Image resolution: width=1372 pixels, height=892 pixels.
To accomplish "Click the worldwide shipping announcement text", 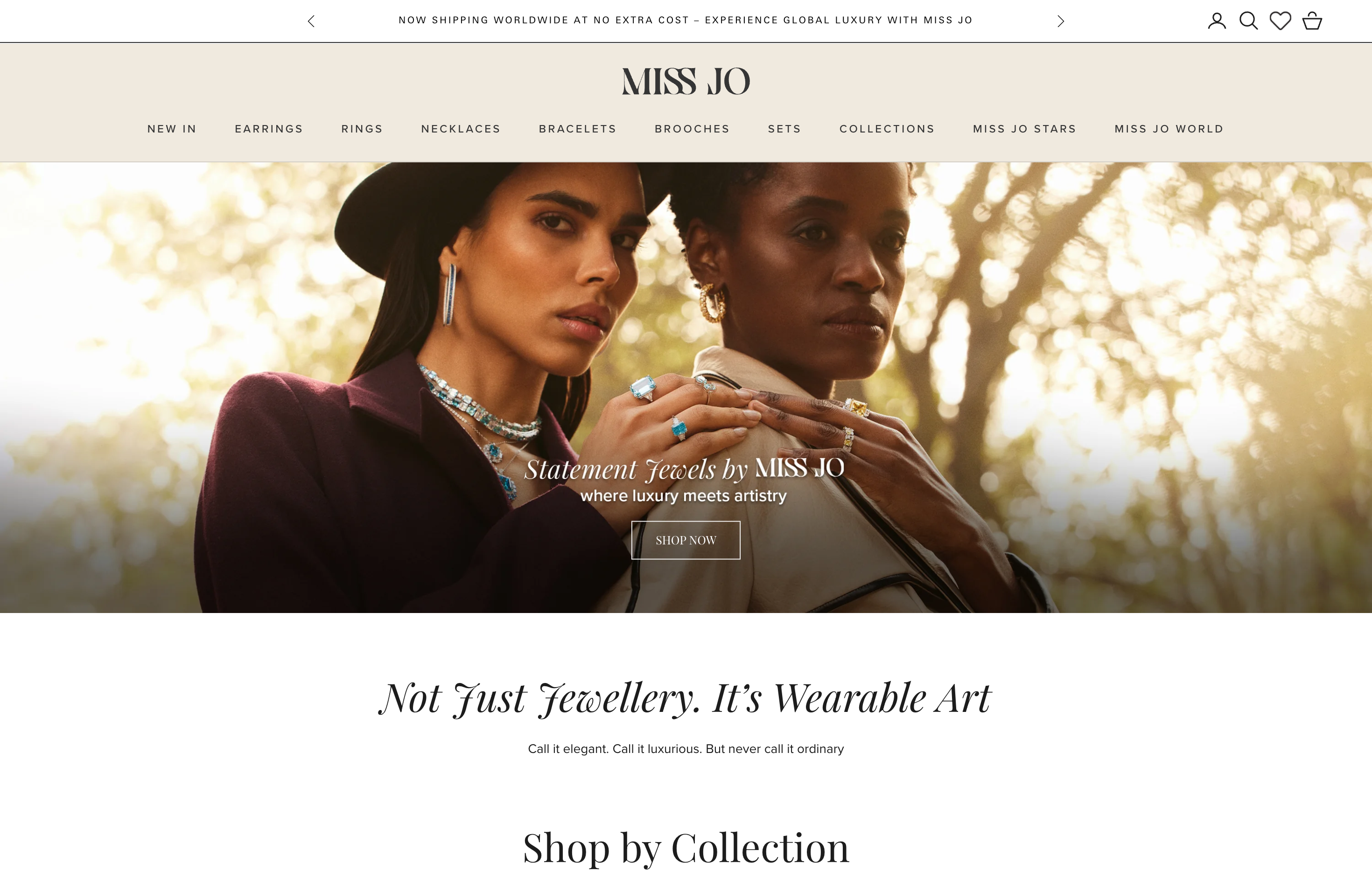I will (686, 20).
